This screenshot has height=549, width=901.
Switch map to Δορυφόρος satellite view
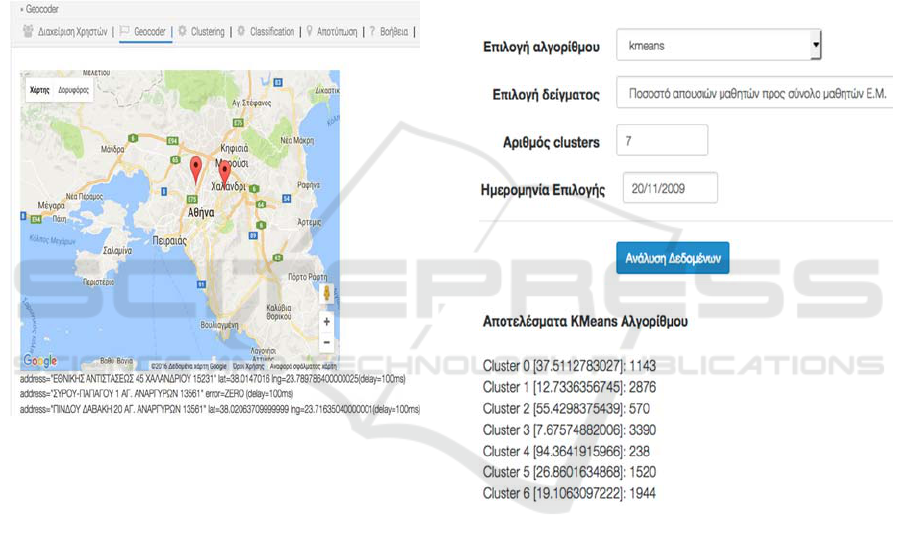coord(74,90)
